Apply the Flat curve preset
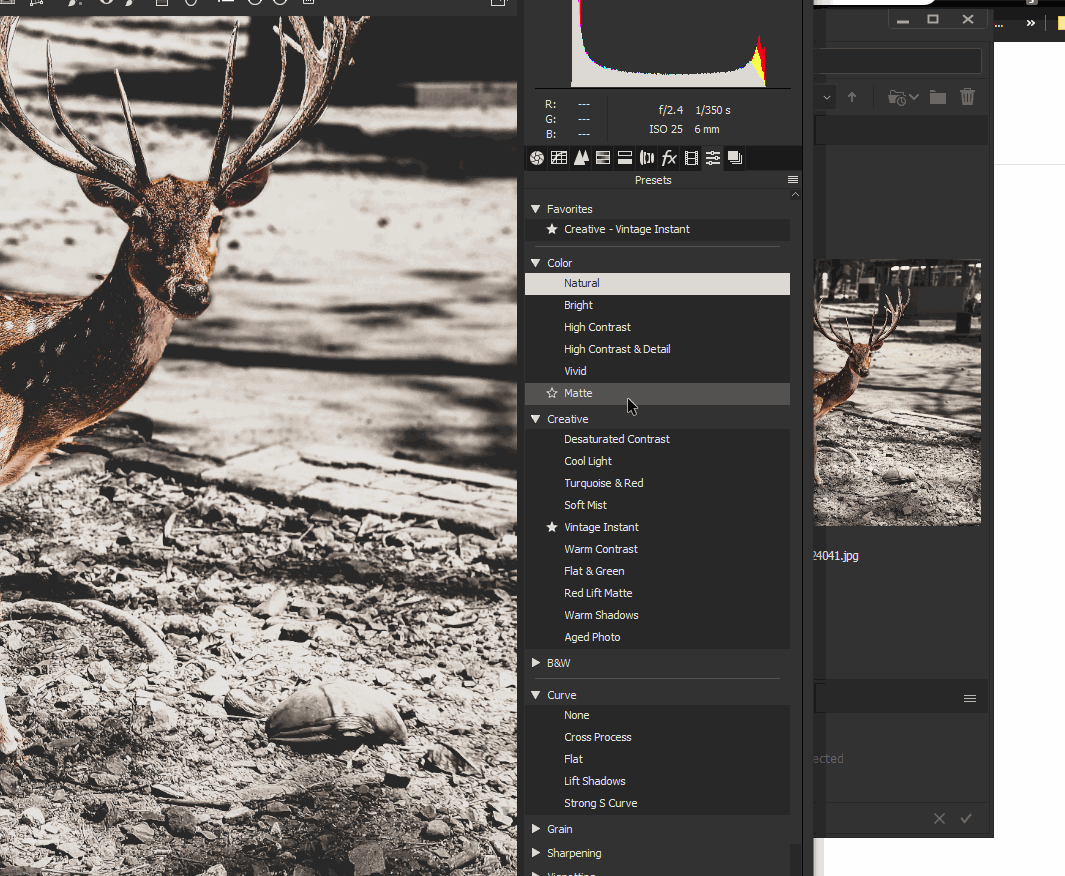Image resolution: width=1065 pixels, height=876 pixels. coord(657,759)
